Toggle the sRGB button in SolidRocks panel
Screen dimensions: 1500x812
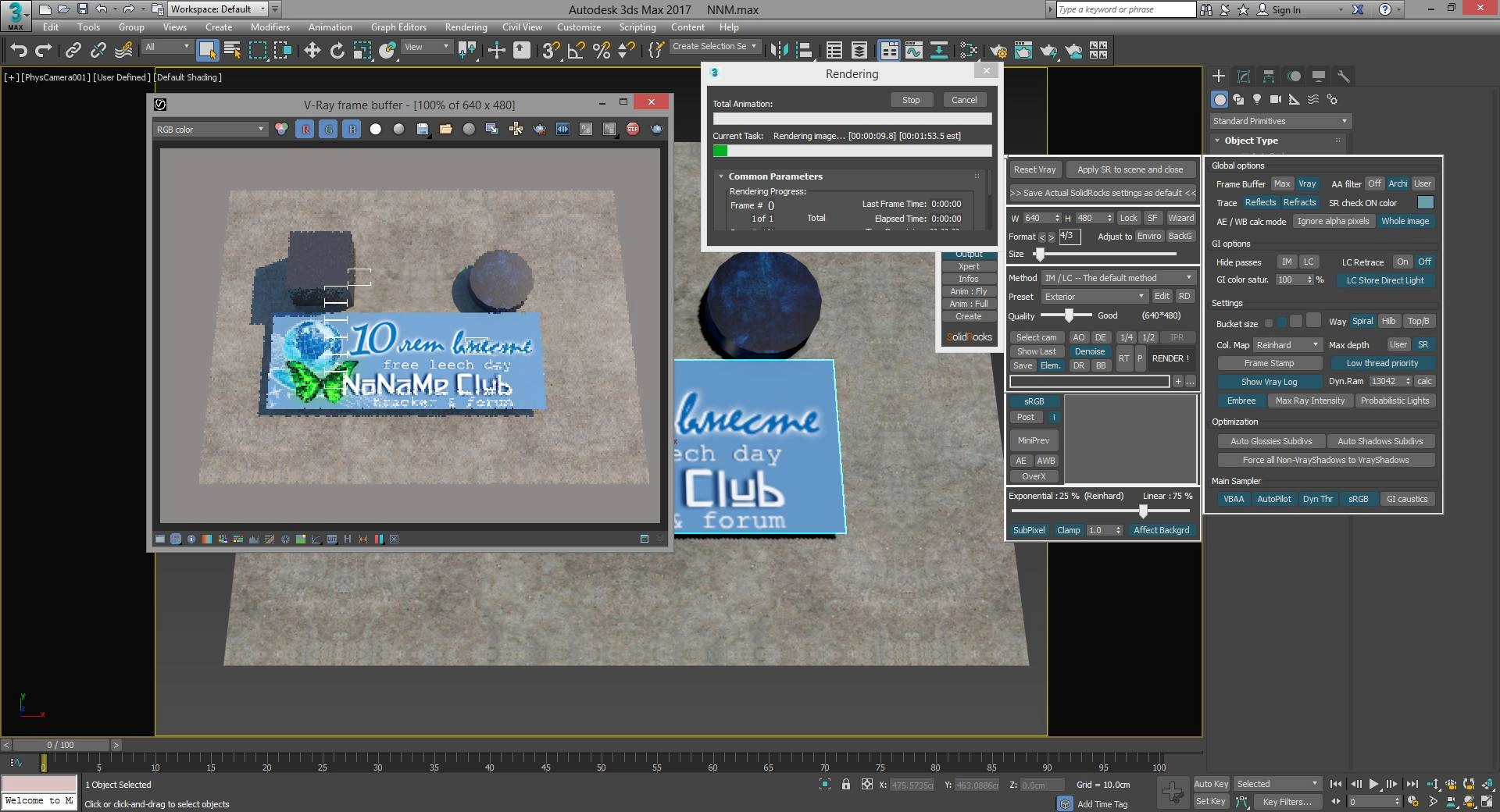1034,401
